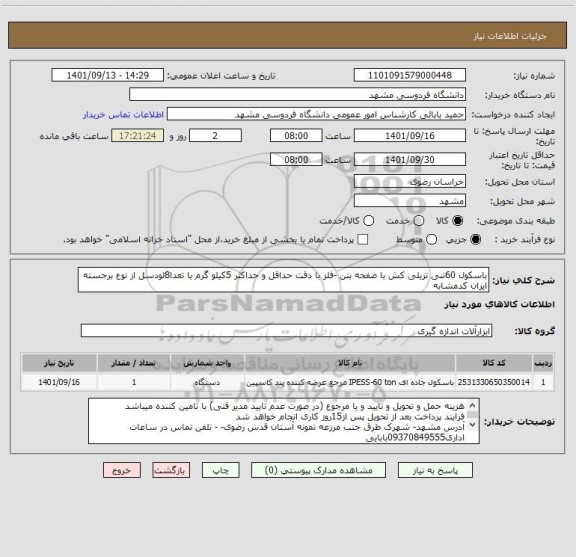Click the response deadline time 08:00 field
The width and height of the screenshot is (576, 557).
coord(296,136)
